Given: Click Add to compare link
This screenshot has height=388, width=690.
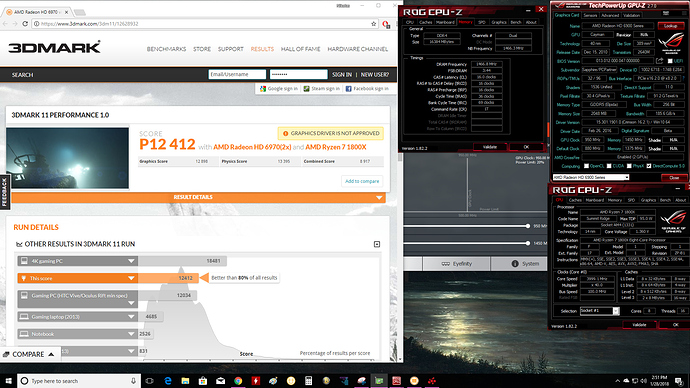Looking at the screenshot, I should tap(362, 181).
